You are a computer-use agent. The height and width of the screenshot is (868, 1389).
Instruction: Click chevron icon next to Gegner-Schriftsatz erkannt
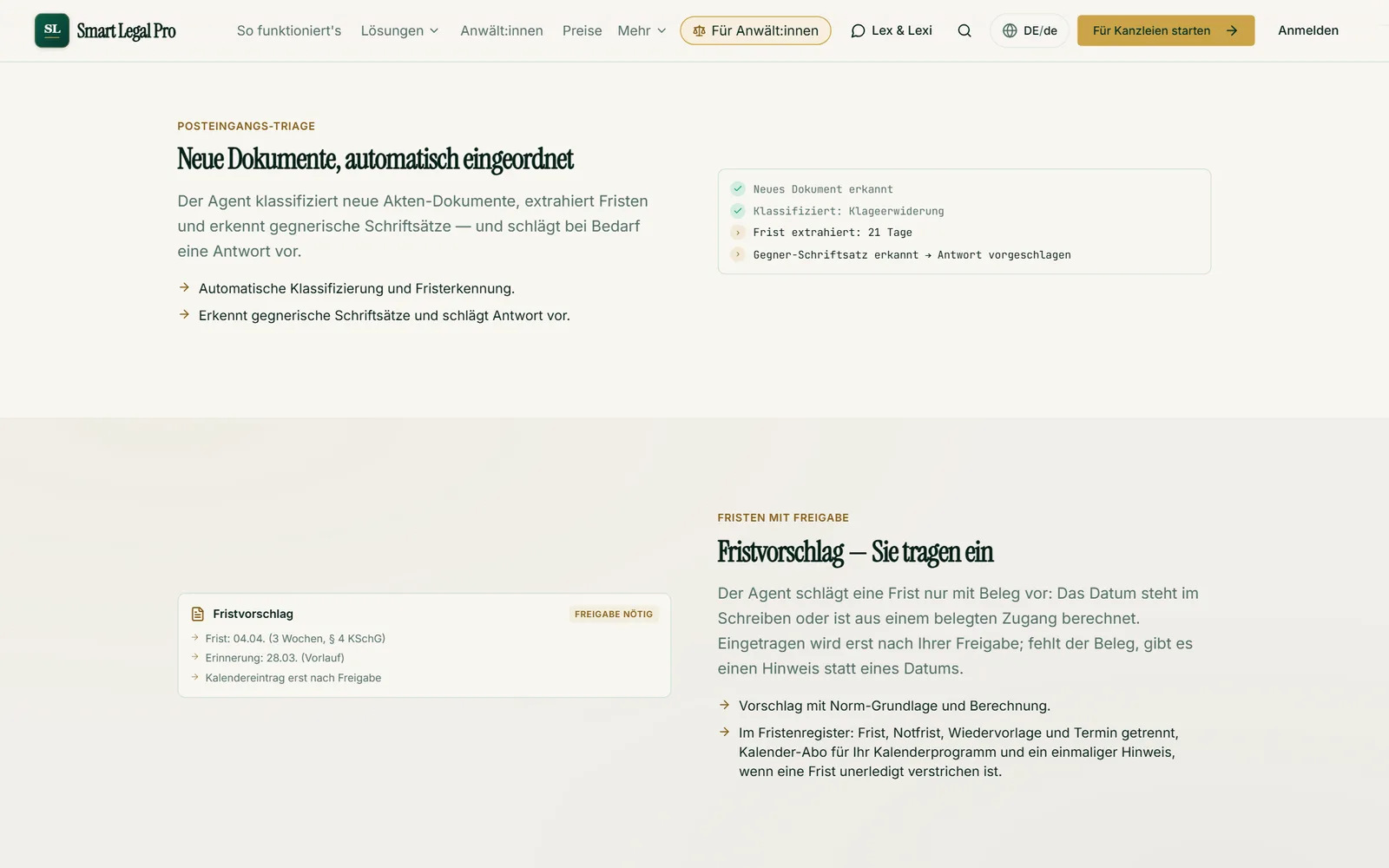[x=738, y=254]
